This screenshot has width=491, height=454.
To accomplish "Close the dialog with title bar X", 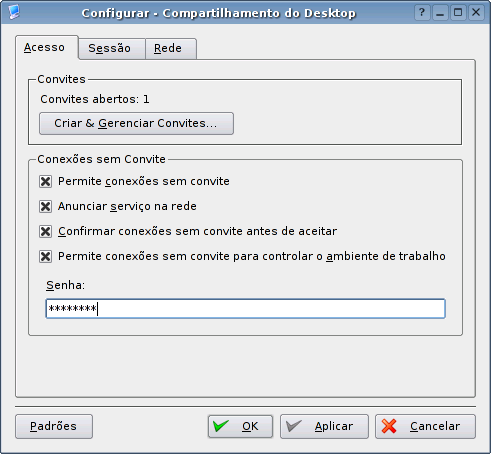I will point(476,13).
